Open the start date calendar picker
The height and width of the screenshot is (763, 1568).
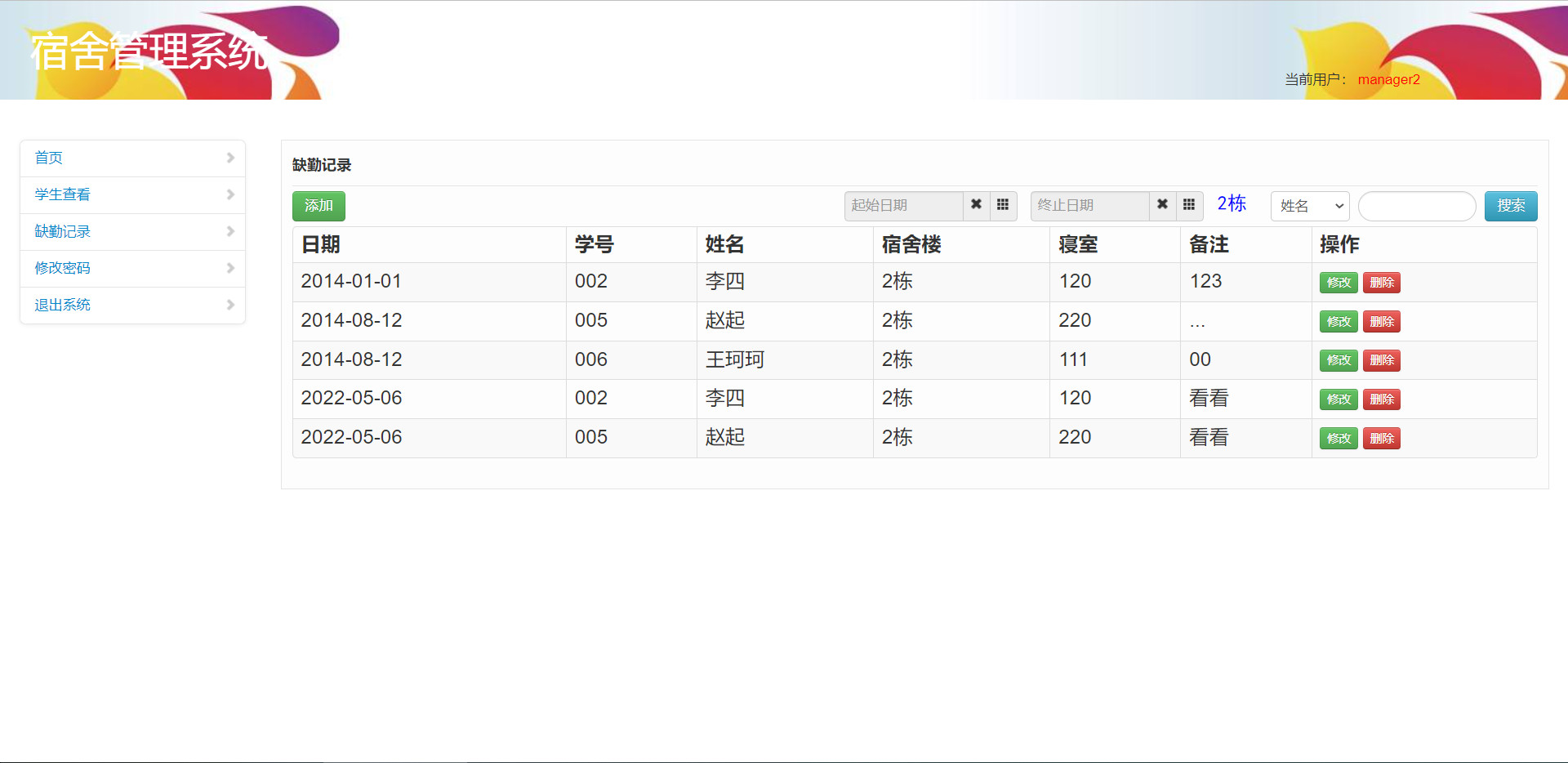(x=1003, y=206)
